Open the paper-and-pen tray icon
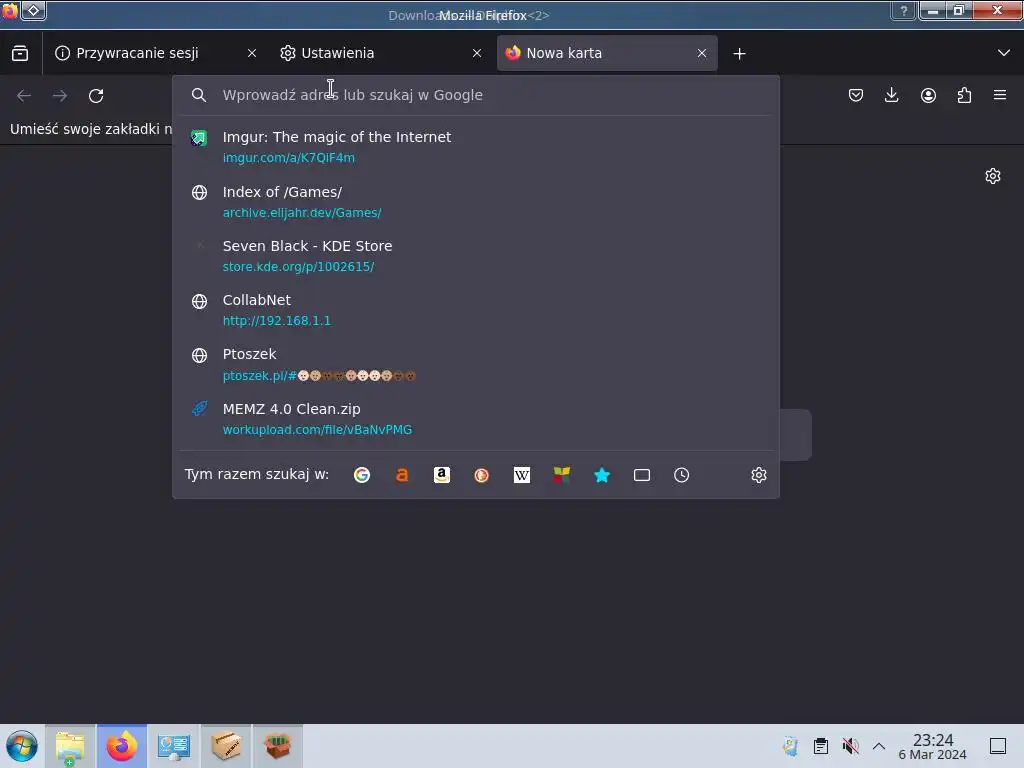The image size is (1024, 768). click(x=790, y=746)
